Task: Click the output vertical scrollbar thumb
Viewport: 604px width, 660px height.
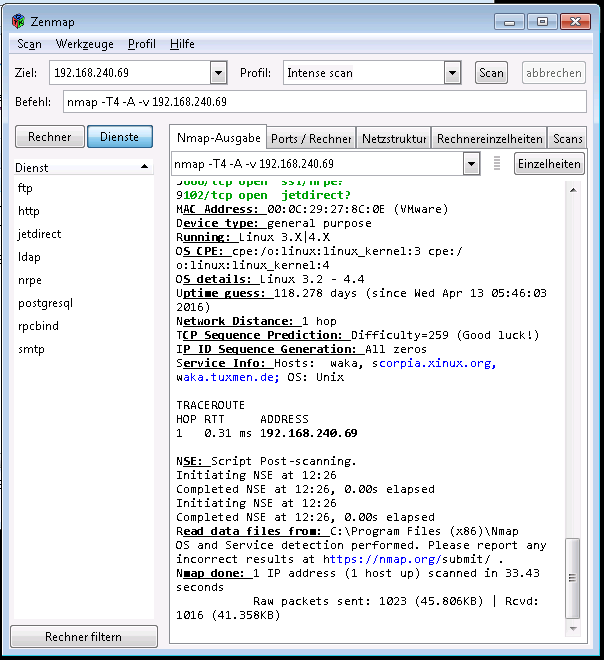Action: coord(572,578)
